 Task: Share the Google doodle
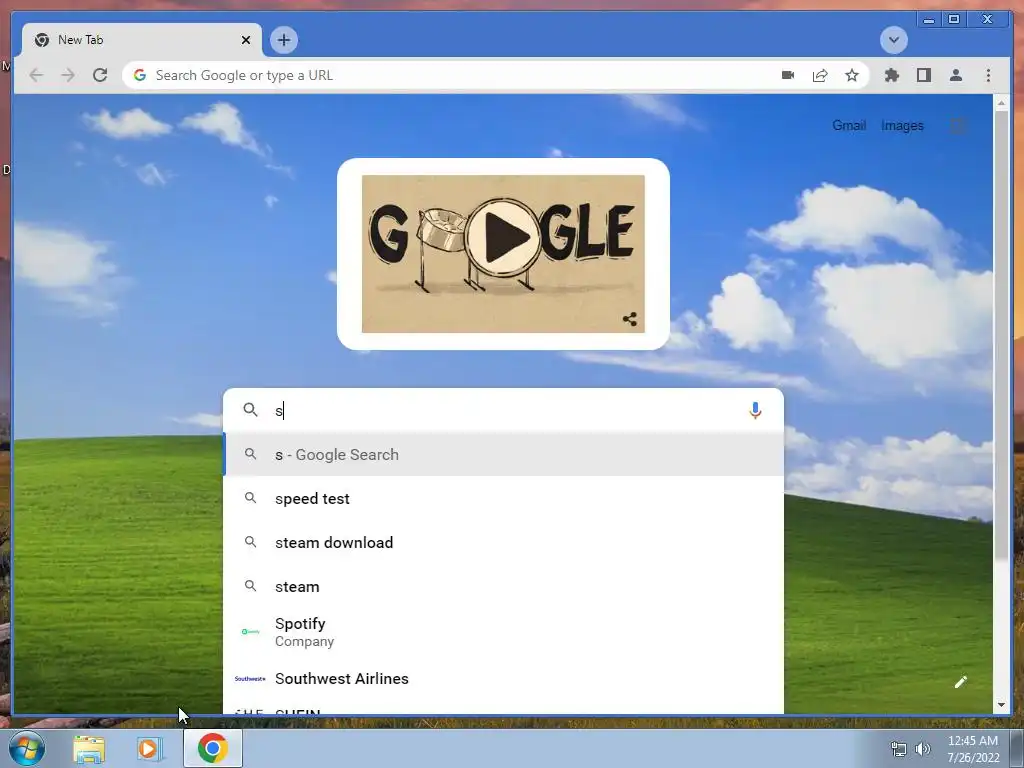[630, 319]
